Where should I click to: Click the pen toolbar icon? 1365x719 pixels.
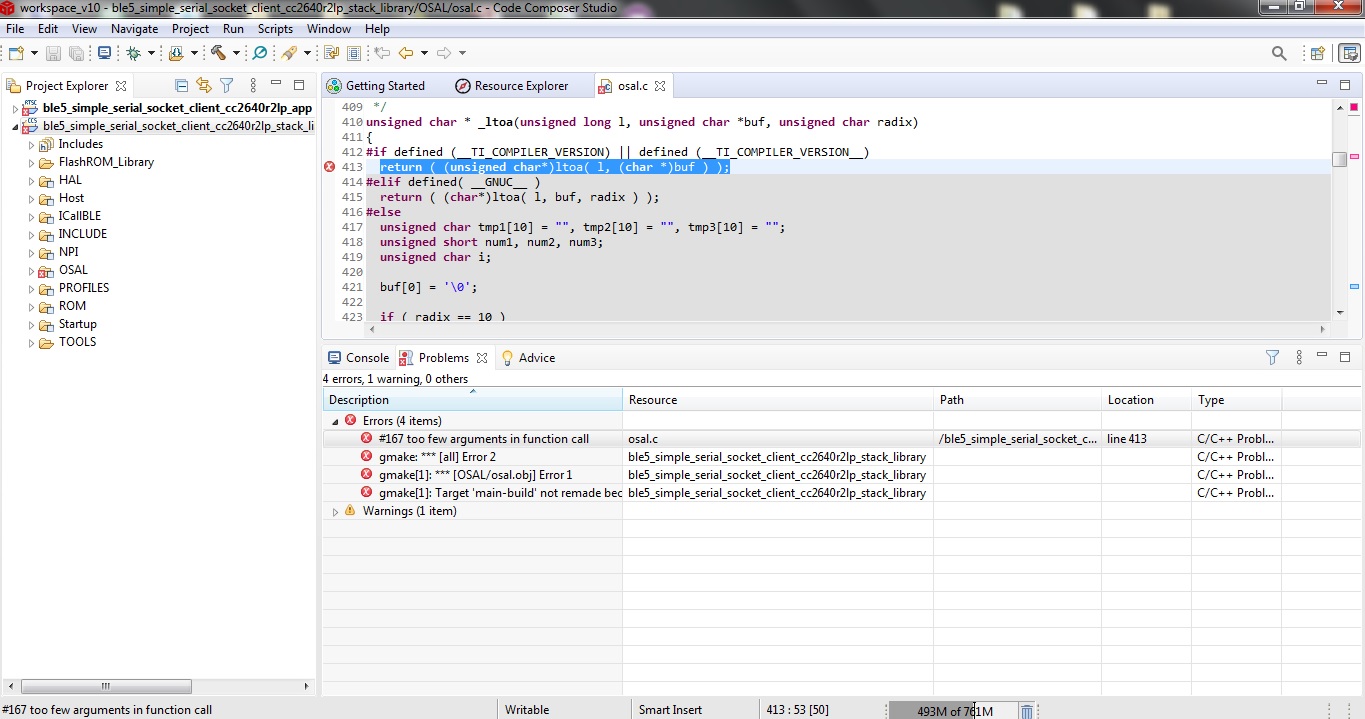pyautogui.click(x=288, y=53)
